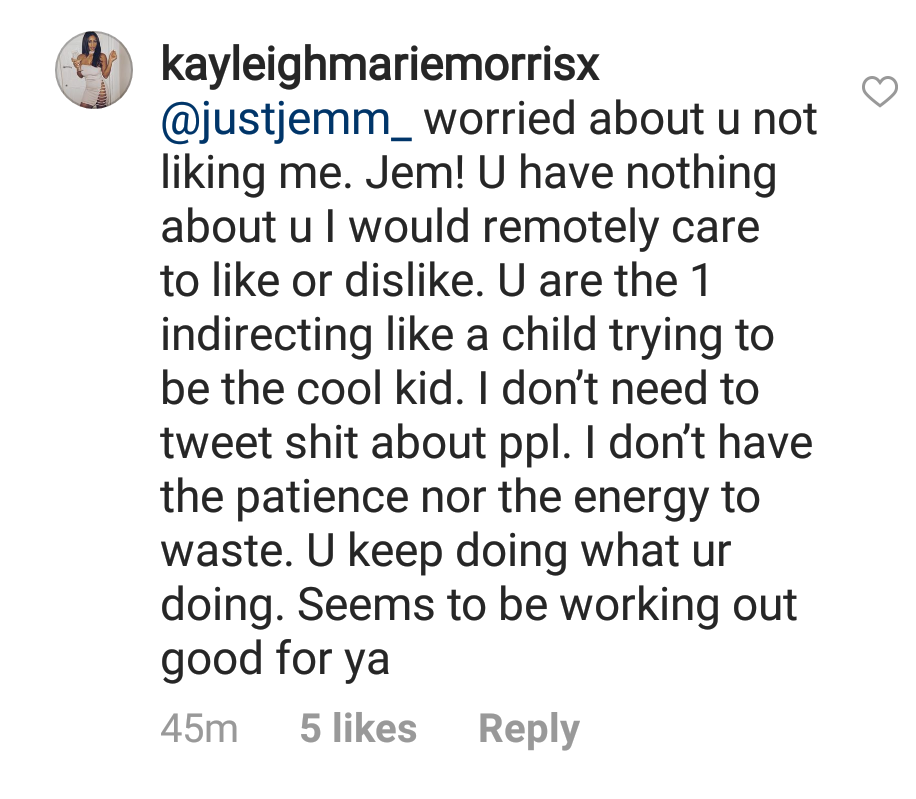
Task: Click the phrase "to like or dislike"
Action: point(319,282)
